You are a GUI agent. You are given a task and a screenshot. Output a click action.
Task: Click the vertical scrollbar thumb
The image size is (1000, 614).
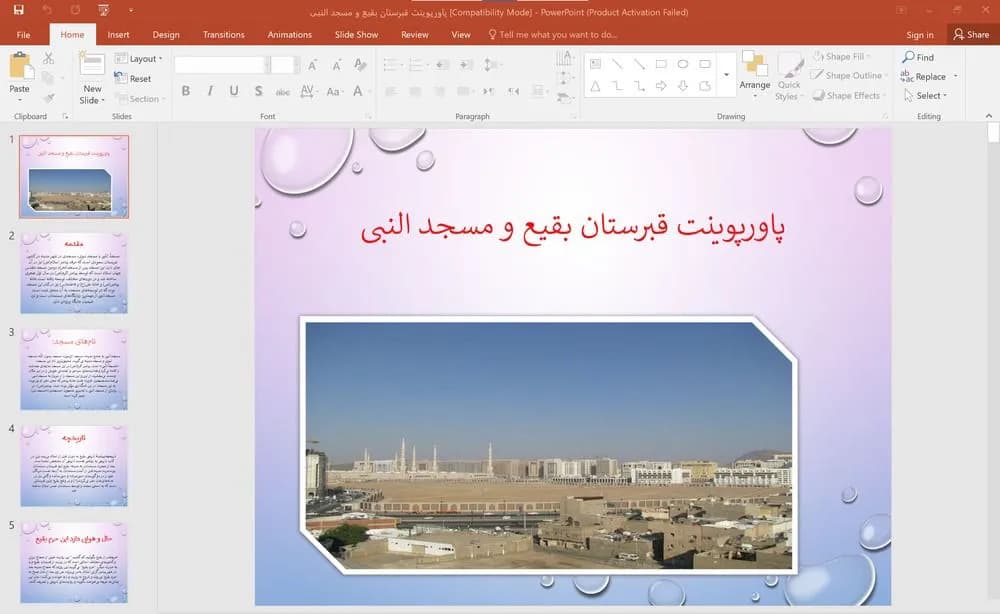point(993,131)
